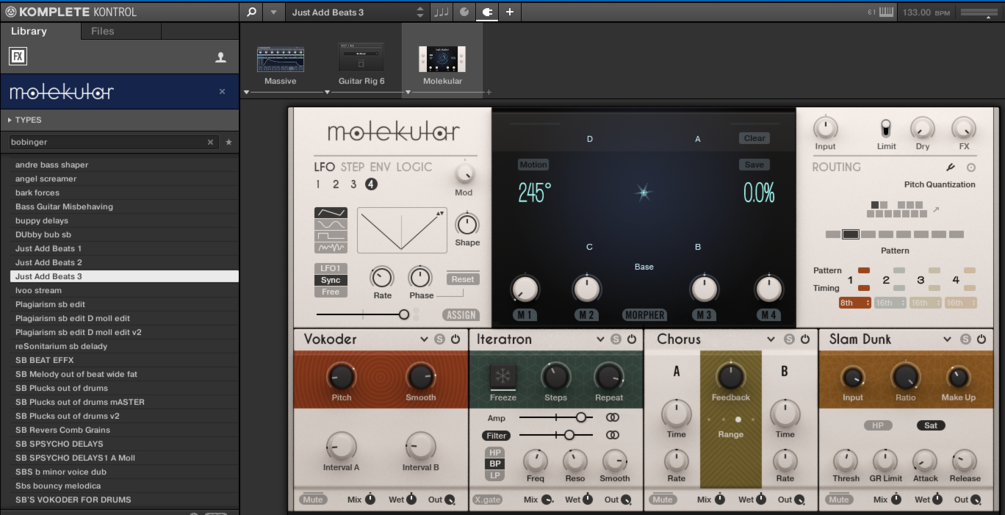Select the HP filter type in Iteratron
The height and width of the screenshot is (515, 1005).
pos(495,452)
